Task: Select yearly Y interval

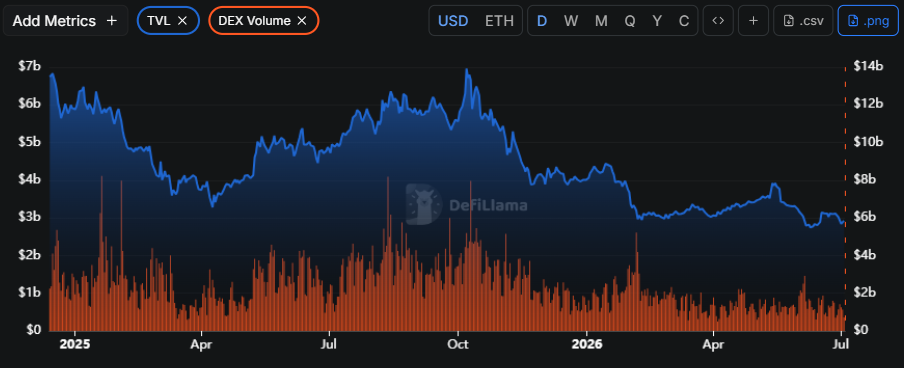Action: (657, 21)
